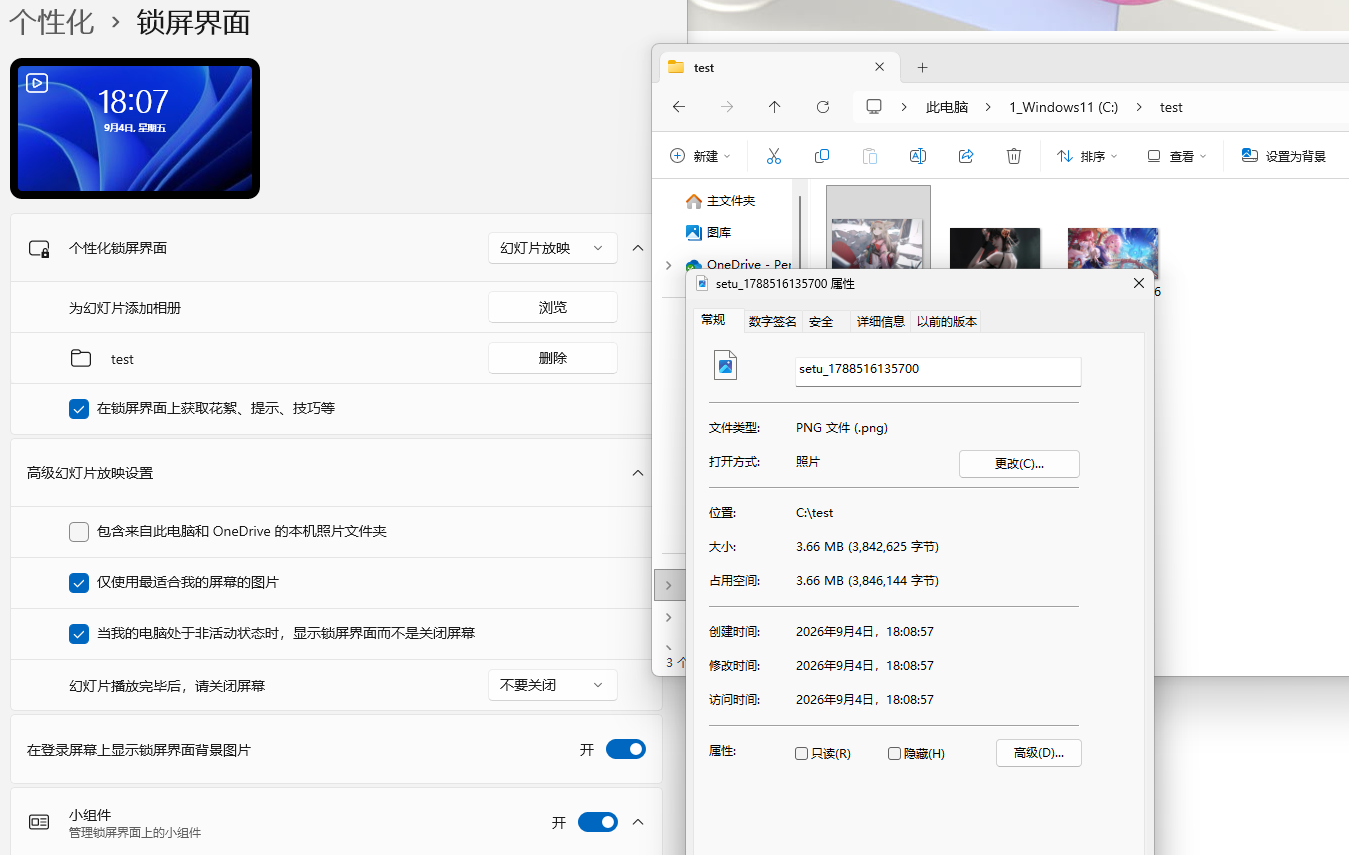Check the 只读(R) attribute box

coord(801,753)
